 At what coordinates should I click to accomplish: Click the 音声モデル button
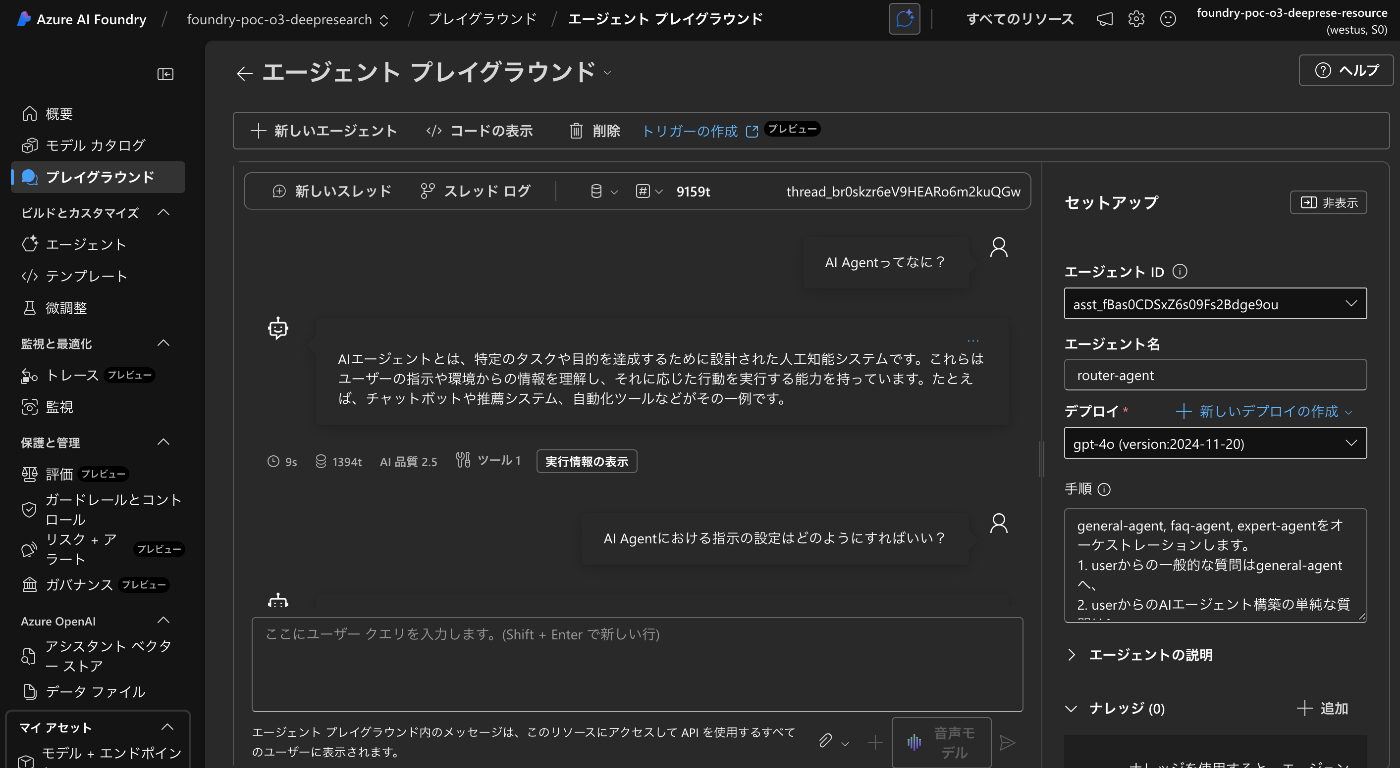[x=941, y=742]
